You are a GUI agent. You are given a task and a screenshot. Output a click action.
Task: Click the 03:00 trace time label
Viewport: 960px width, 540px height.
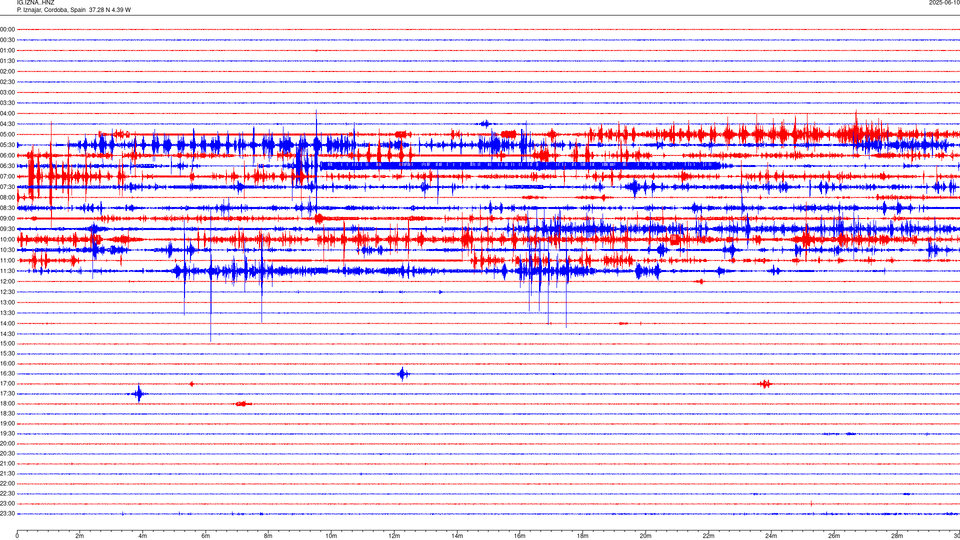pos(7,92)
